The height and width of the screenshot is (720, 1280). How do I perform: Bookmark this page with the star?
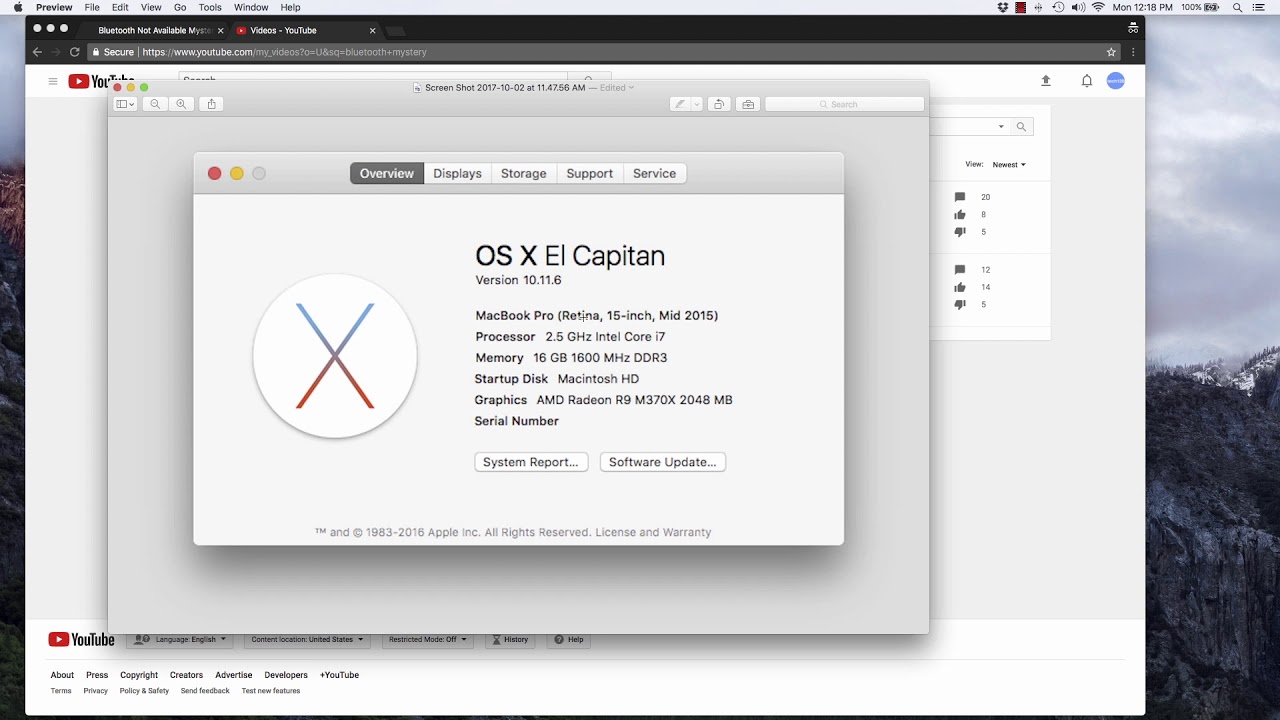pyautogui.click(x=1111, y=52)
